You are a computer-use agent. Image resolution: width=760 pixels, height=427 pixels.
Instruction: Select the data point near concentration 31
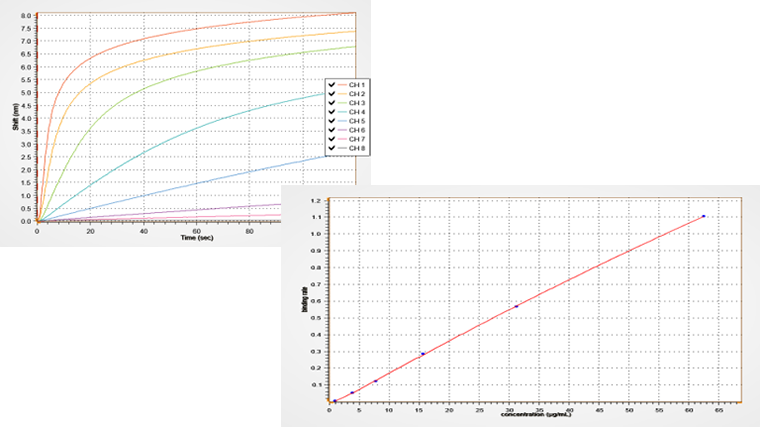click(516, 306)
